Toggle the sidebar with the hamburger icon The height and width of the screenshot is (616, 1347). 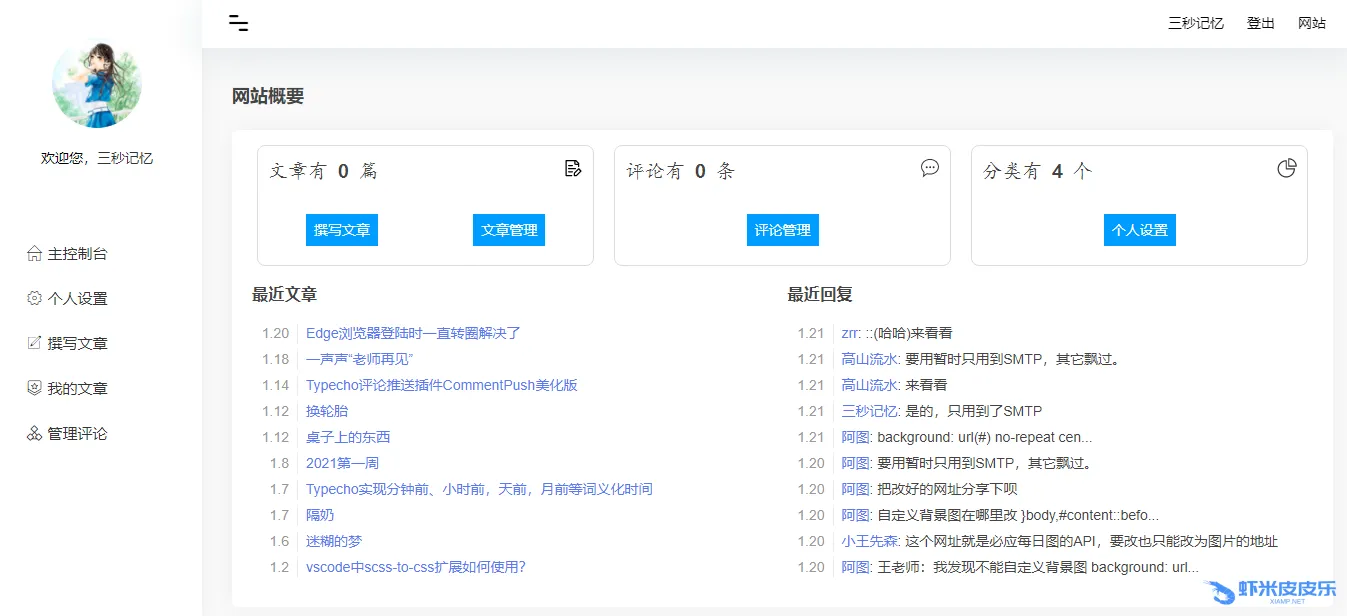(x=238, y=23)
